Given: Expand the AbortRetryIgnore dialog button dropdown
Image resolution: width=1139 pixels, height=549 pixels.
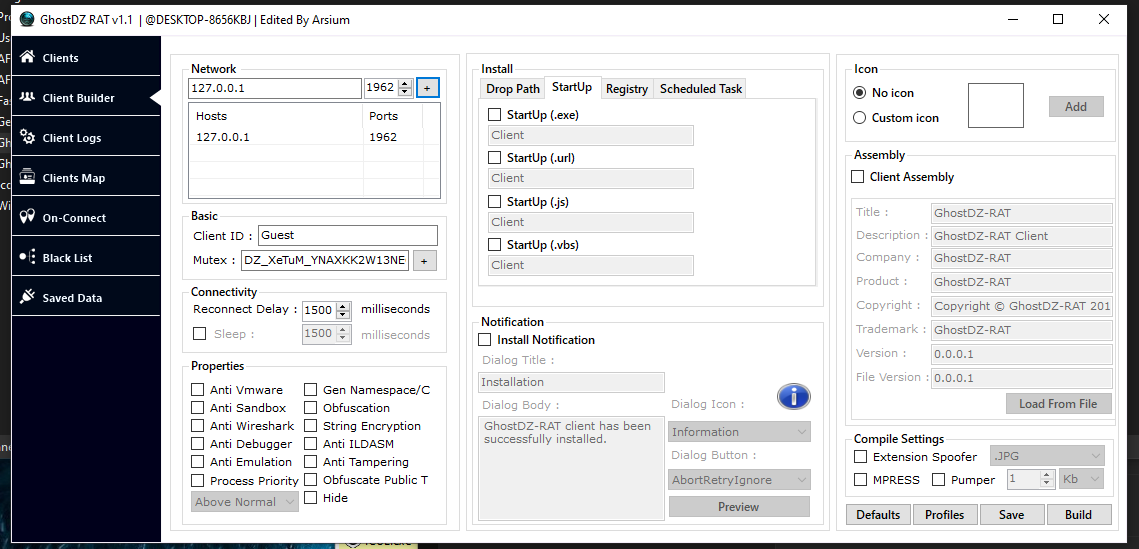Looking at the screenshot, I should tap(739, 480).
